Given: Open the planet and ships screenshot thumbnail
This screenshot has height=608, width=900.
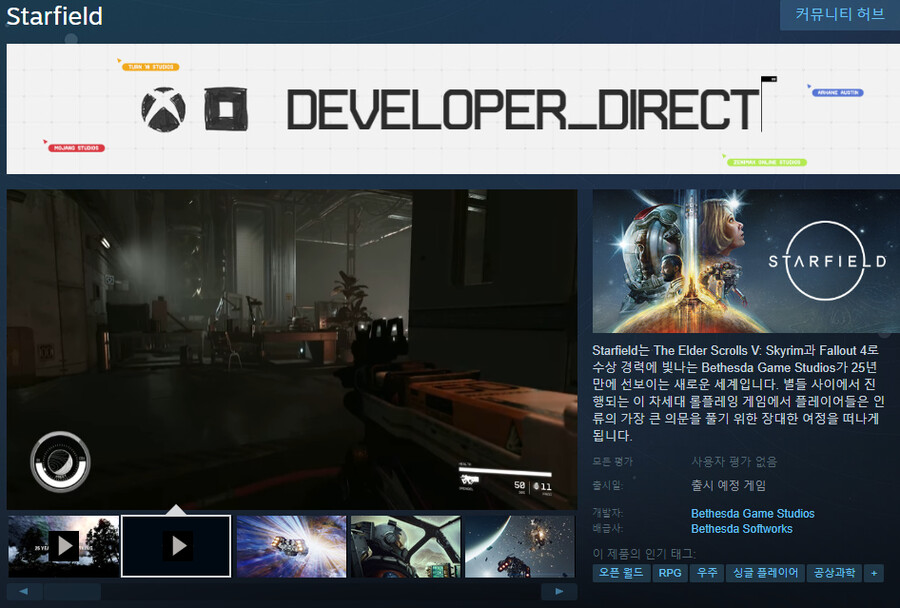Looking at the screenshot, I should [x=519, y=545].
